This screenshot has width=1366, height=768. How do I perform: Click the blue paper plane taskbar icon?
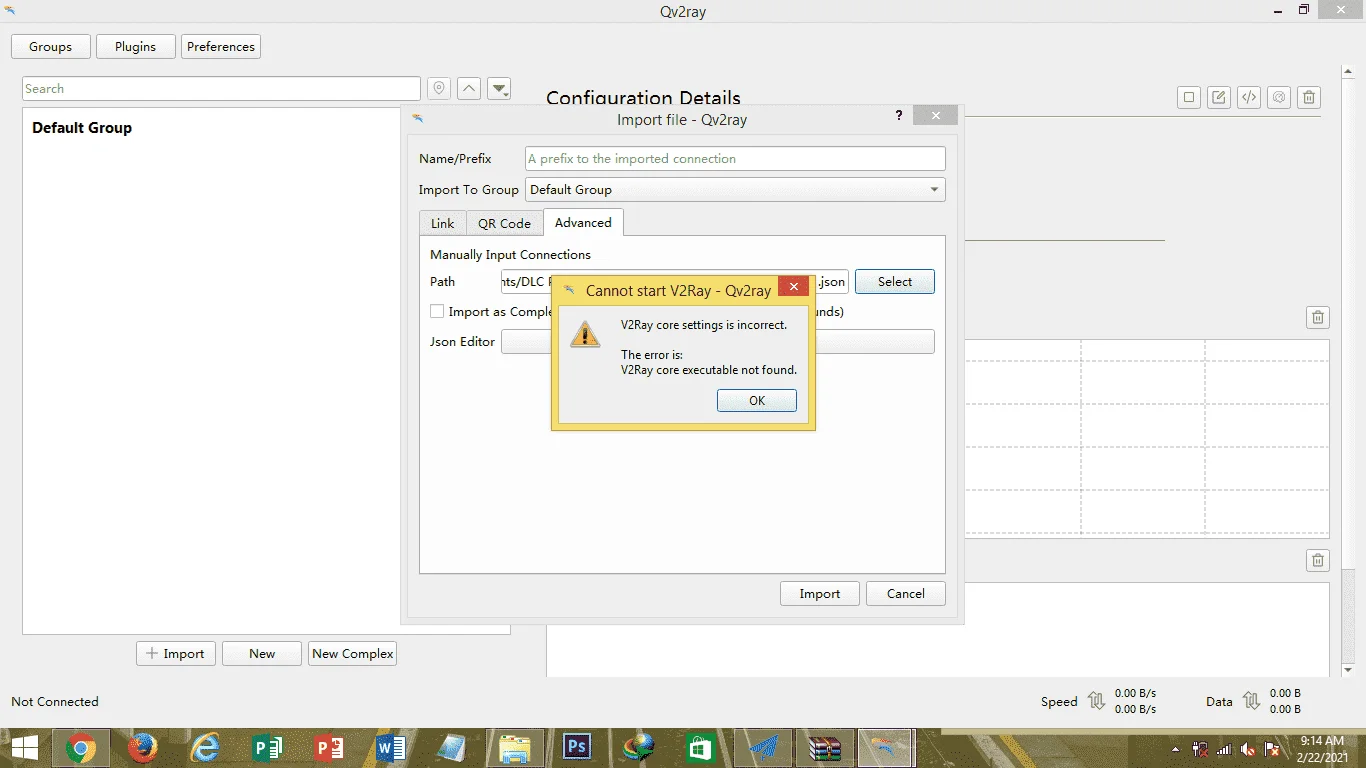[763, 748]
